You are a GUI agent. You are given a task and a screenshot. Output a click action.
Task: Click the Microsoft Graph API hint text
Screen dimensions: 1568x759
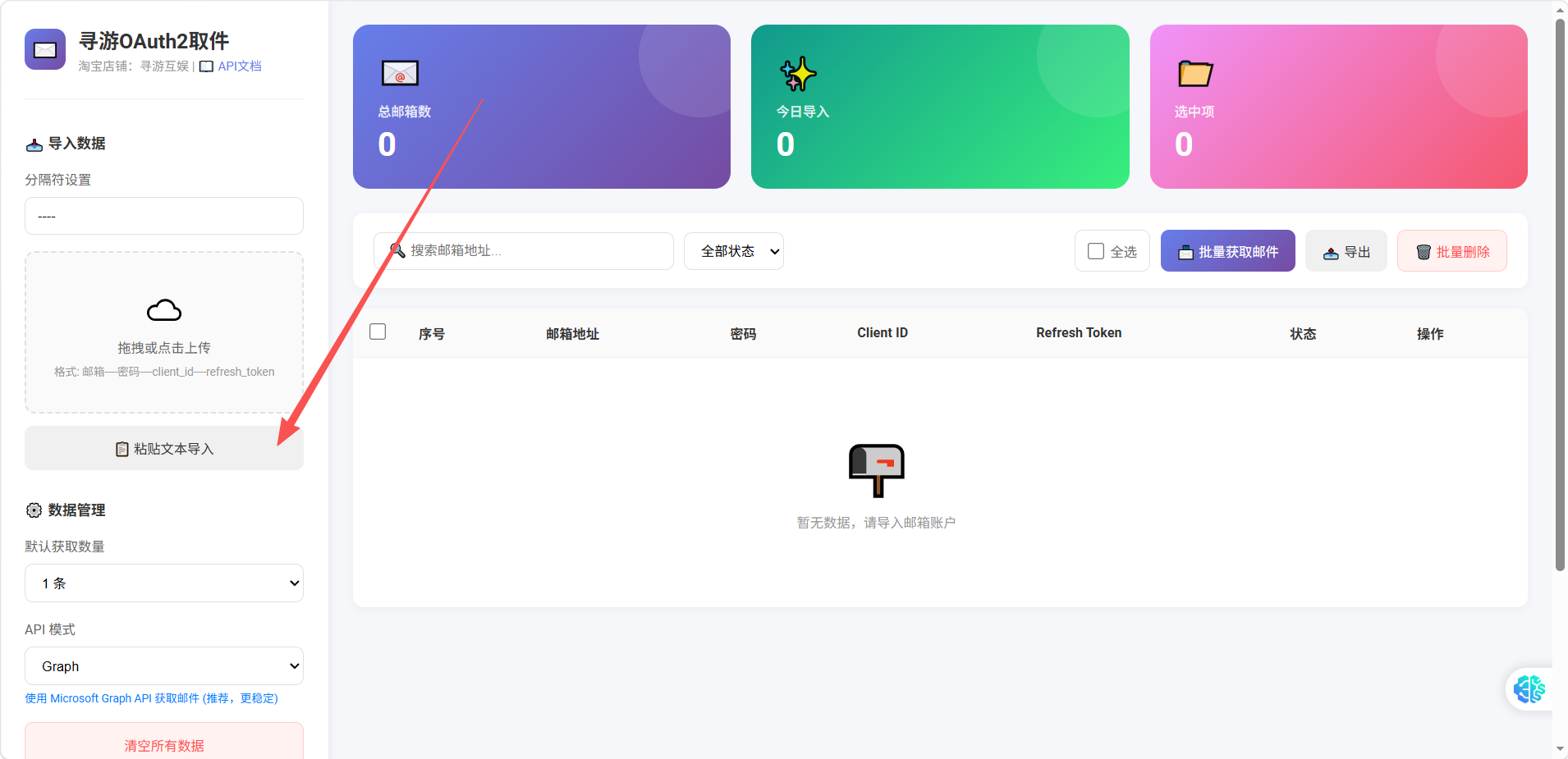[x=152, y=698]
